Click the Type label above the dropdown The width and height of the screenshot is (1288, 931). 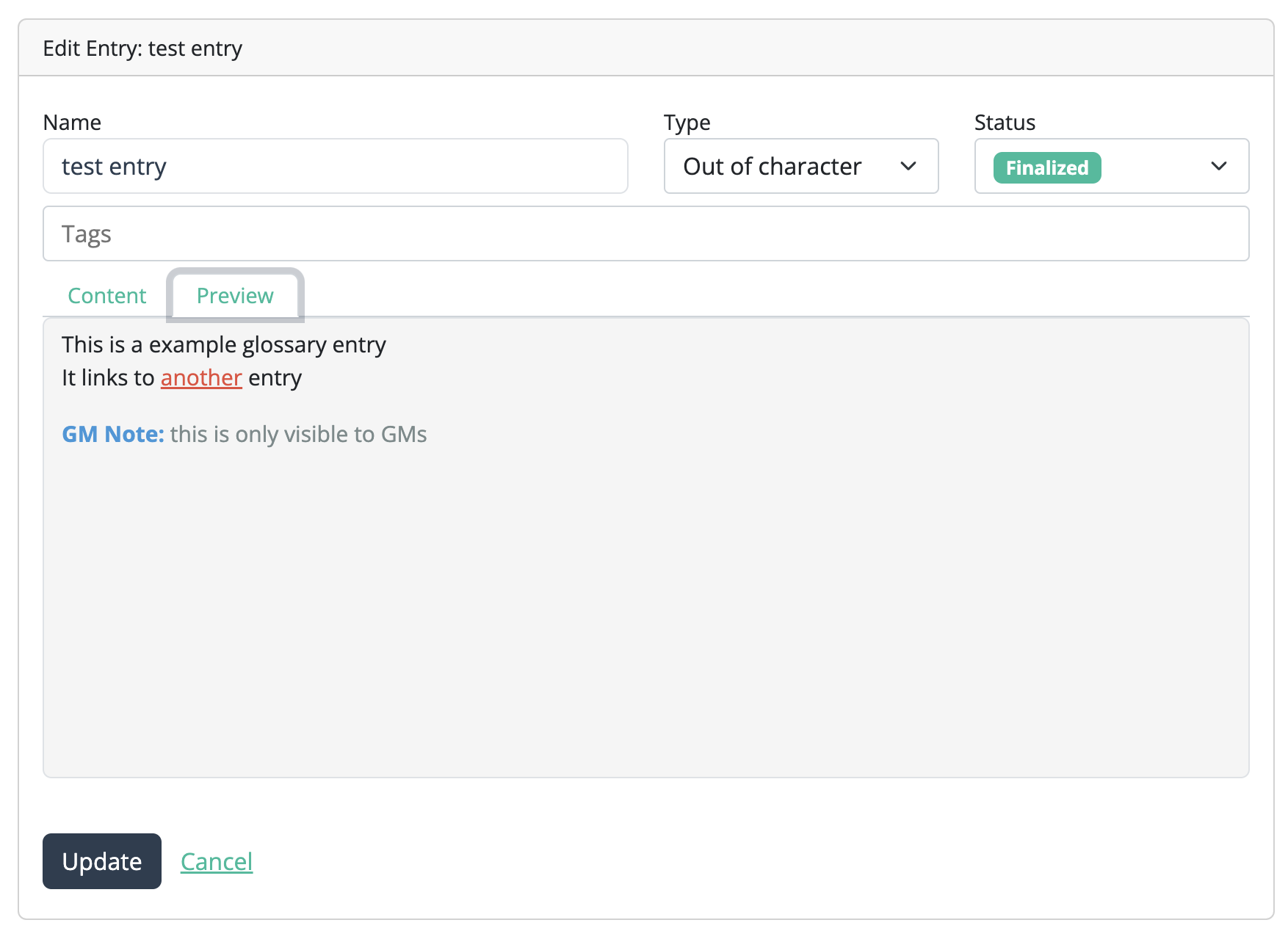coord(687,123)
